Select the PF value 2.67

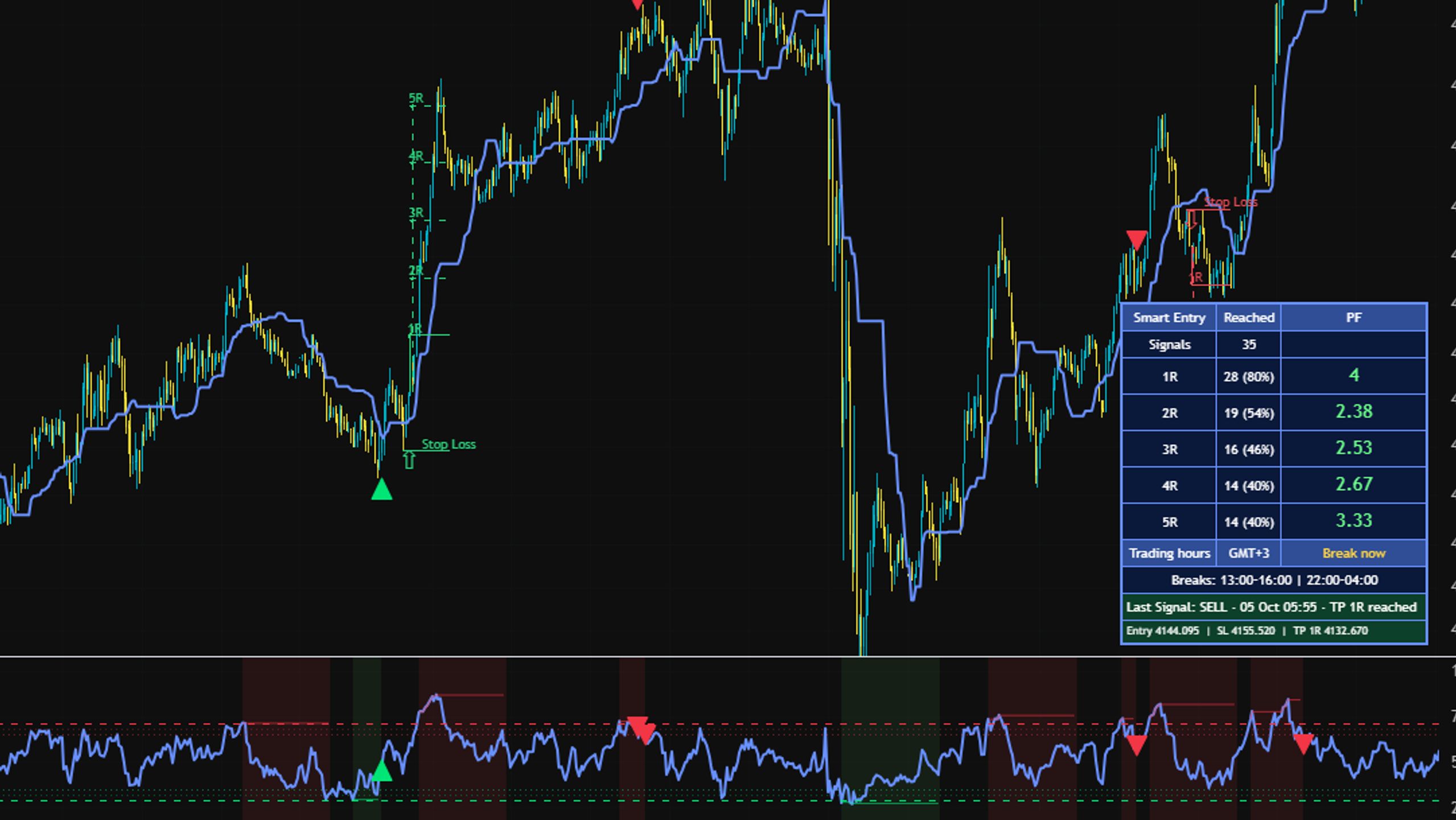(1354, 485)
